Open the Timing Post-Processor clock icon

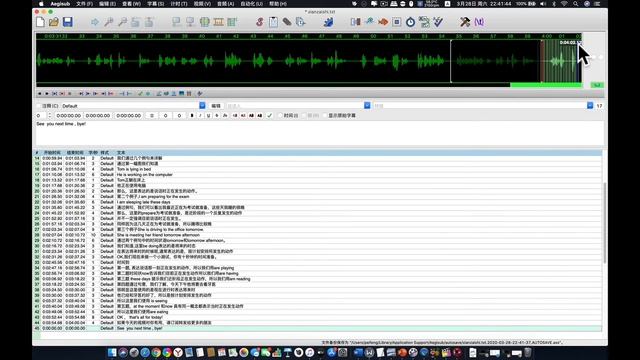[410, 22]
